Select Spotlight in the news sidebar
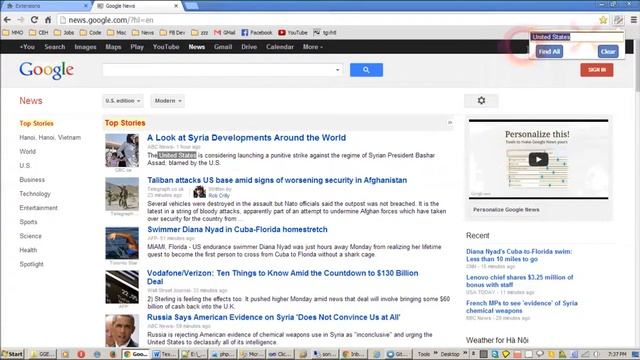This screenshot has height=360, width=640. pos(31,264)
